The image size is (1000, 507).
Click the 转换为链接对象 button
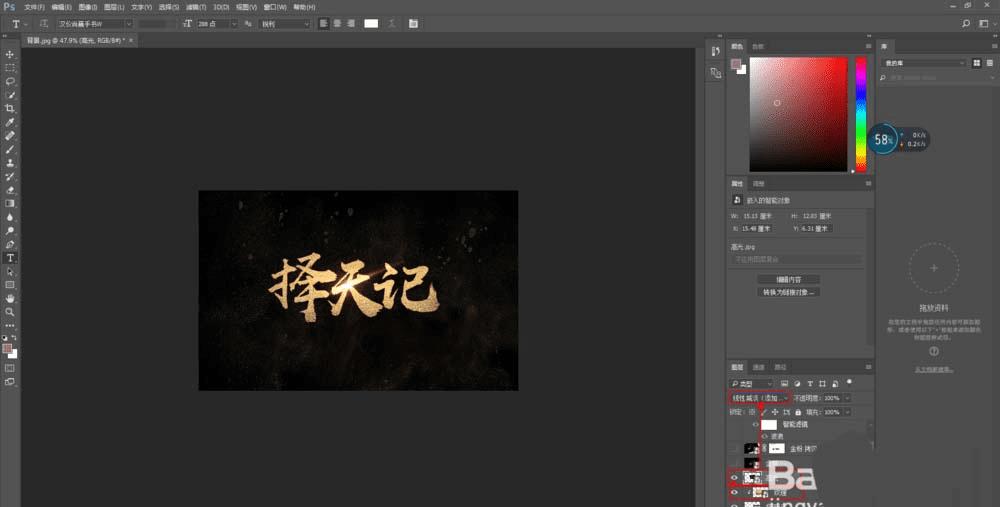pos(790,292)
